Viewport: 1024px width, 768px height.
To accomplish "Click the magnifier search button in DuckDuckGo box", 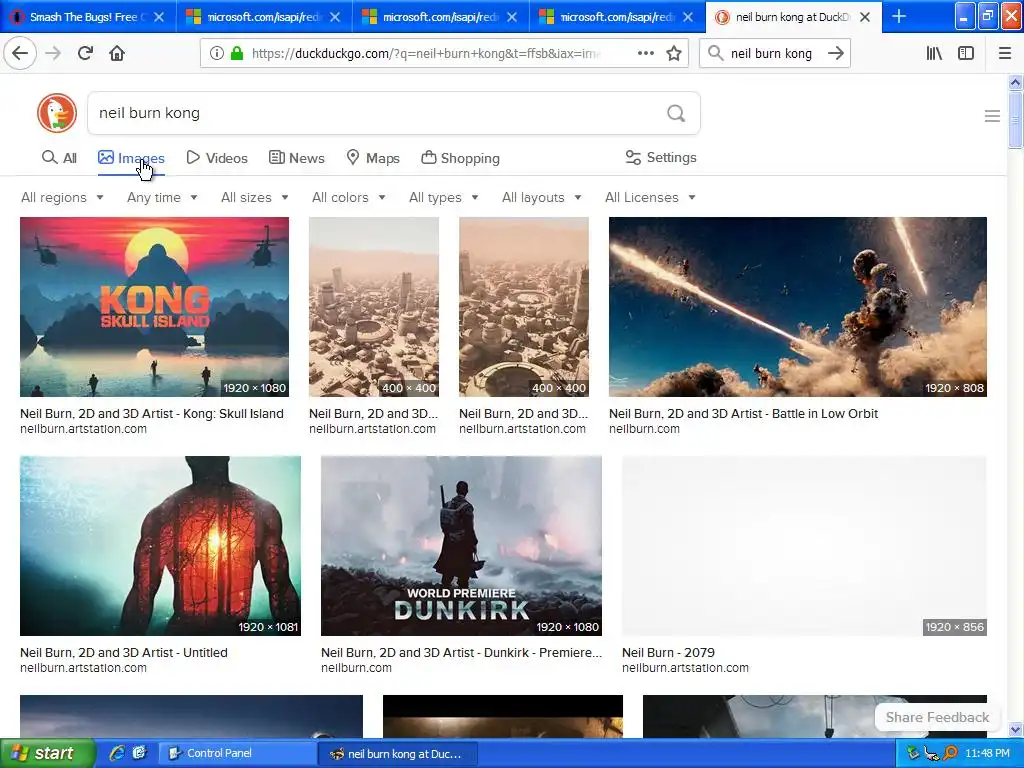I will tap(676, 114).
